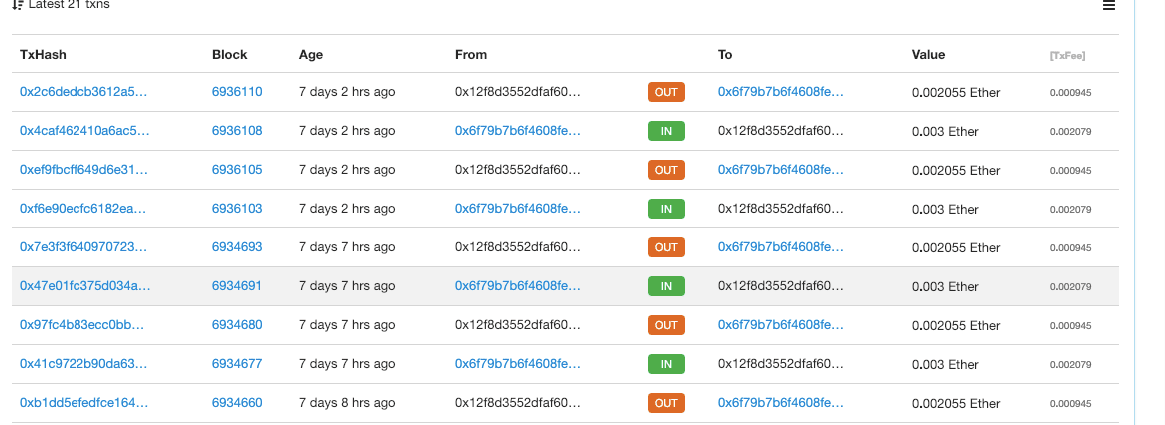Open the hamburger menu icon at top right

point(1108,6)
